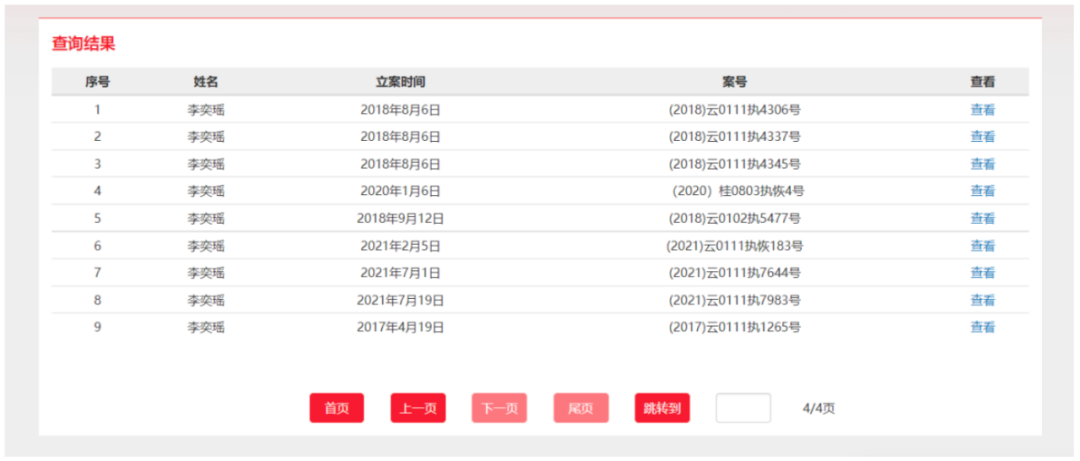View details of 桂0803执恢4号 case
Screen dimensions: 1080x461
[982, 191]
